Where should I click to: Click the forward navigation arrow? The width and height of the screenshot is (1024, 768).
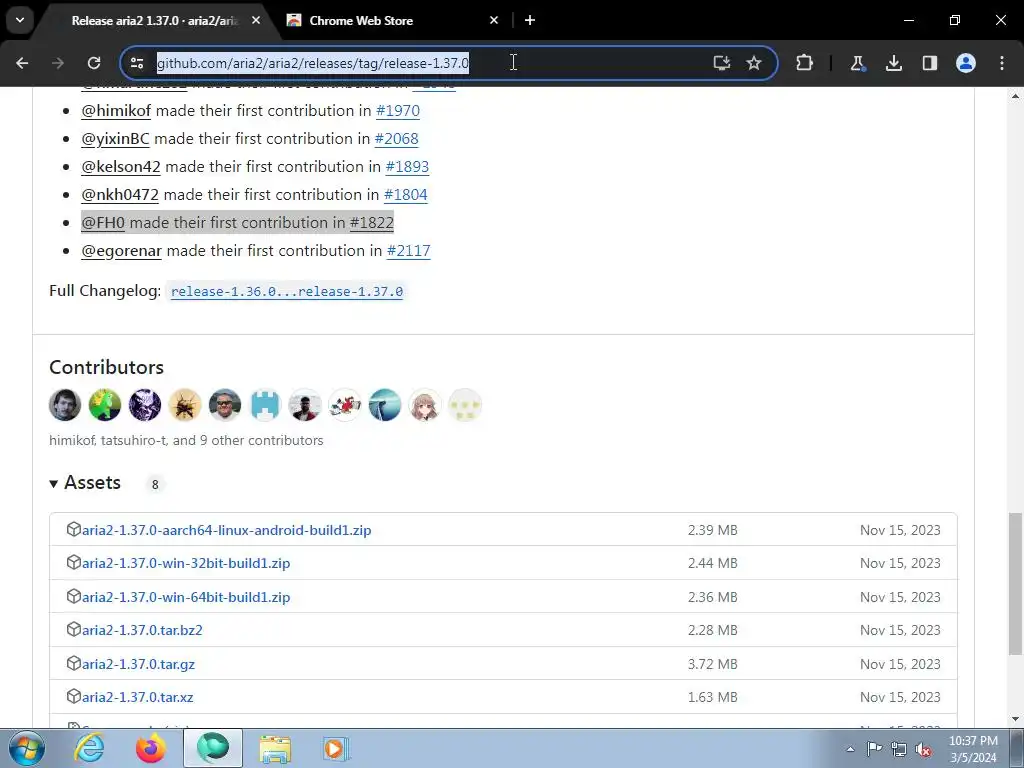58,63
